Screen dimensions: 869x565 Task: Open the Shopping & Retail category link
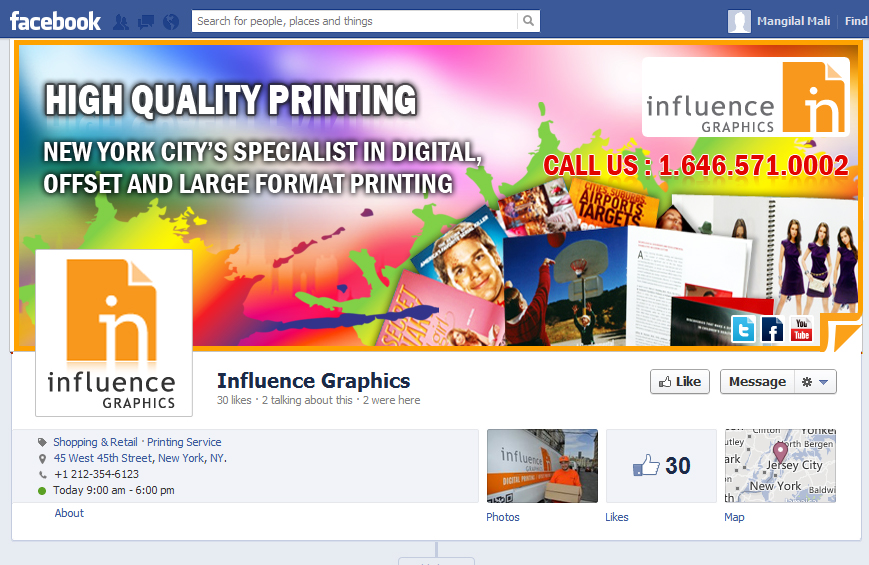tap(95, 442)
